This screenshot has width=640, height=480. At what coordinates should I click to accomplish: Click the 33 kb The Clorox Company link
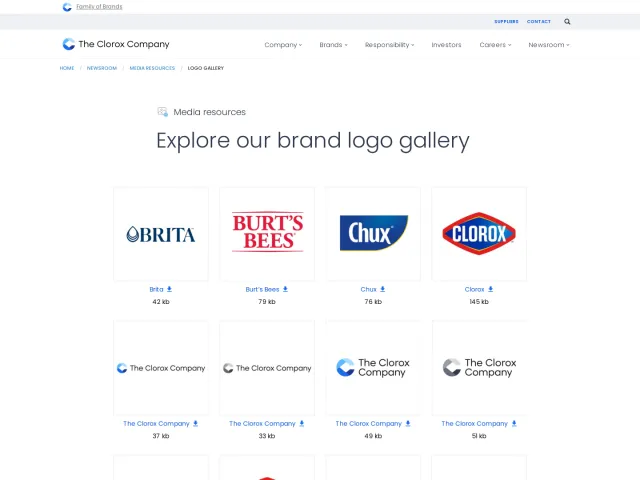262,424
